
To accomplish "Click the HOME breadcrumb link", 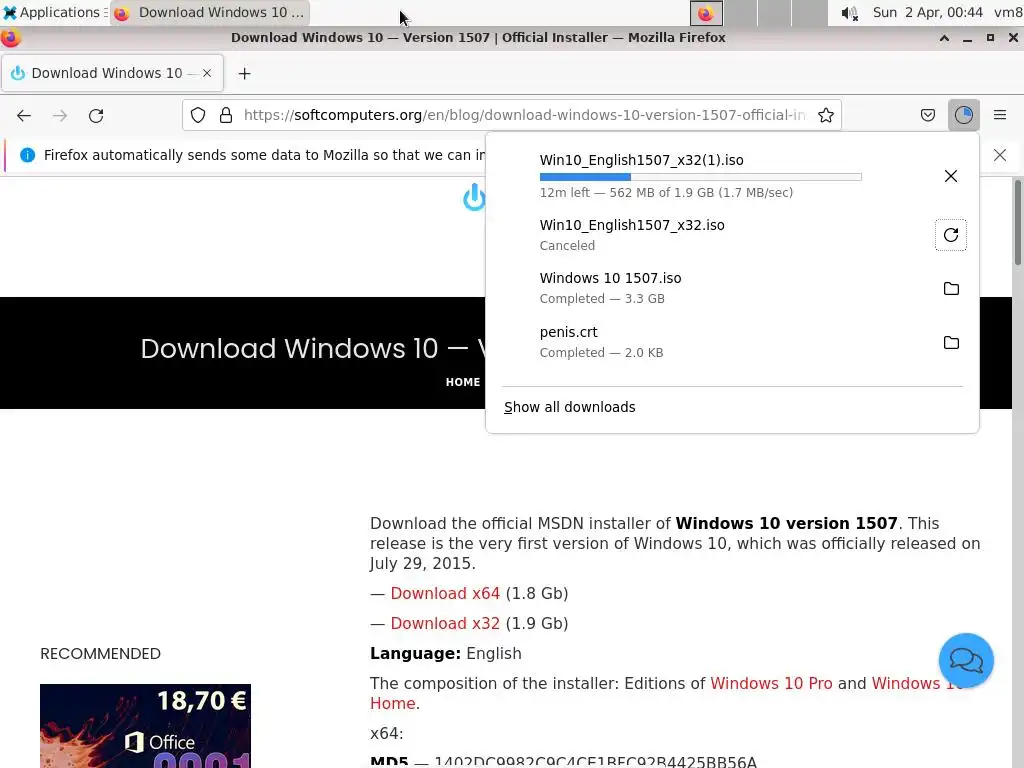I will tap(462, 382).
